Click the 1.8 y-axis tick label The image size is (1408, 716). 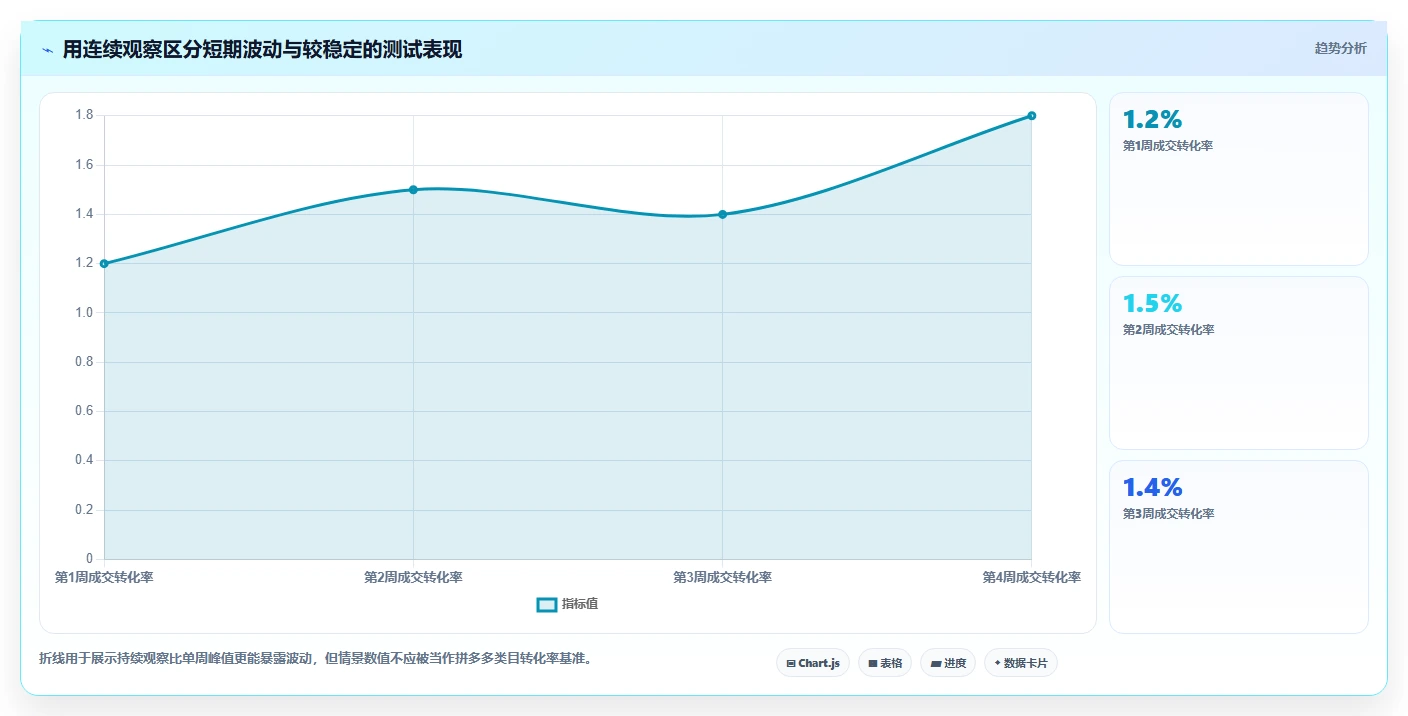click(84, 115)
